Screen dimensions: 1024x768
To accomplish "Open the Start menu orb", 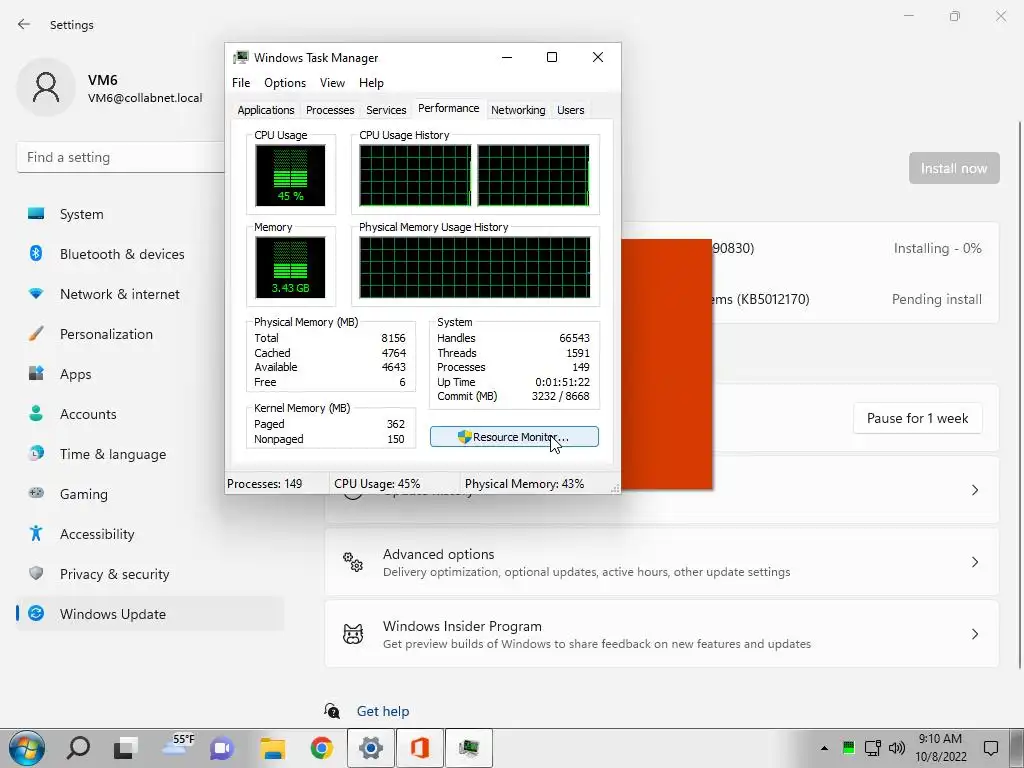I will click(27, 748).
